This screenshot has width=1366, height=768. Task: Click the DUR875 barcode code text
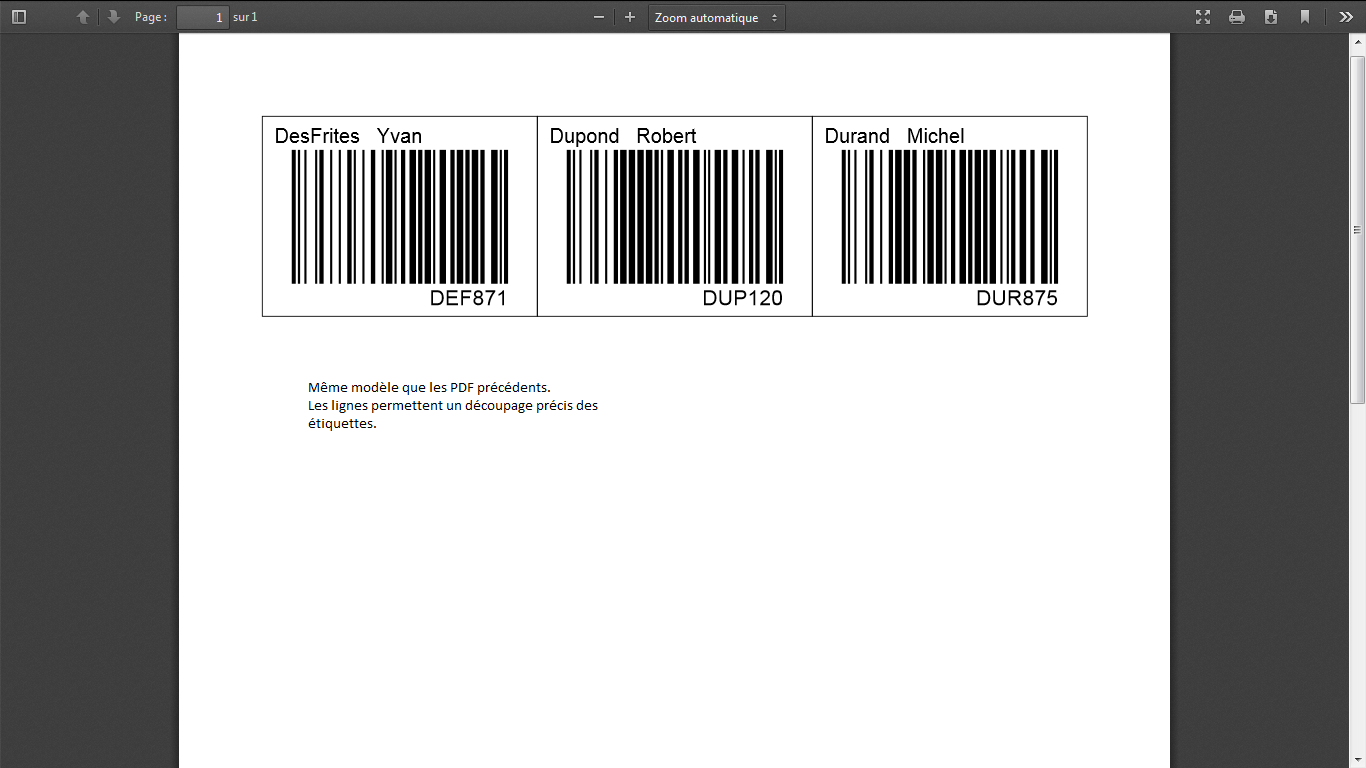[x=1017, y=298]
